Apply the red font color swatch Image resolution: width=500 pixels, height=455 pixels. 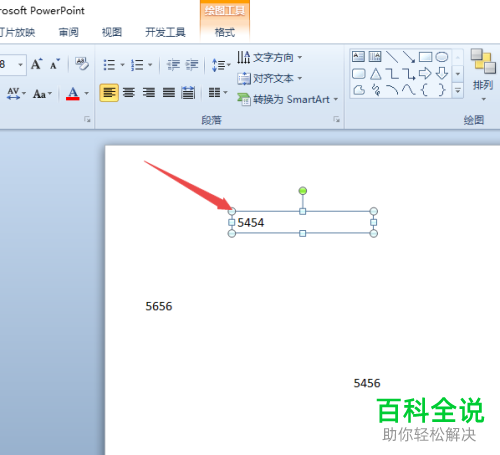(73, 93)
